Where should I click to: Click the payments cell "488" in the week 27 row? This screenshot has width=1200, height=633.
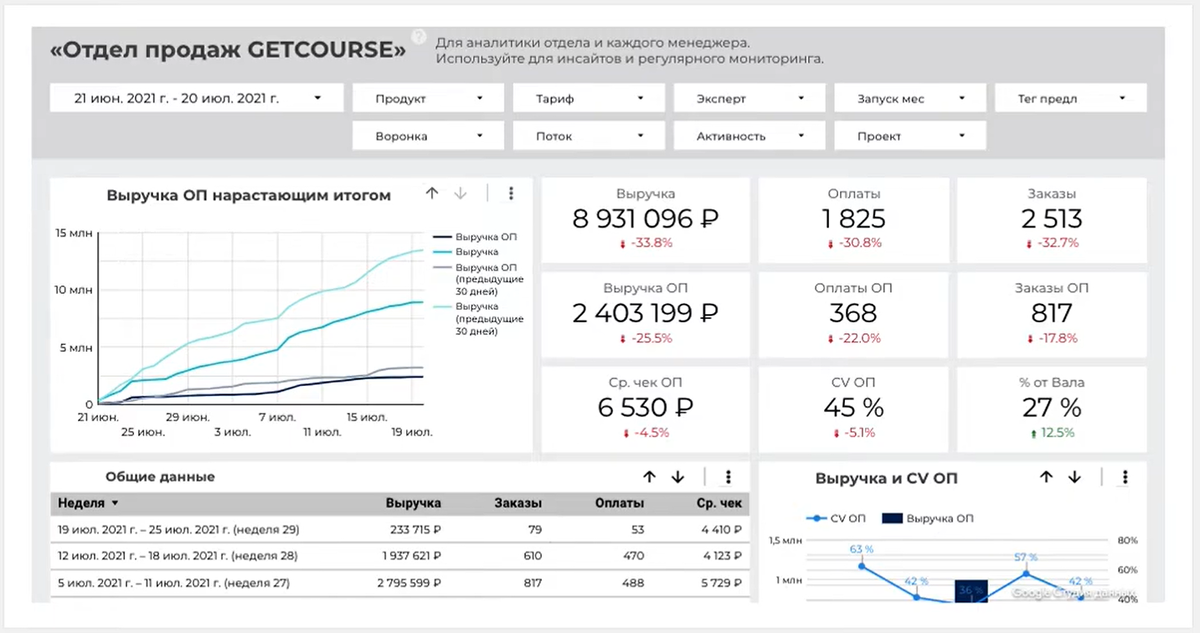click(x=633, y=581)
